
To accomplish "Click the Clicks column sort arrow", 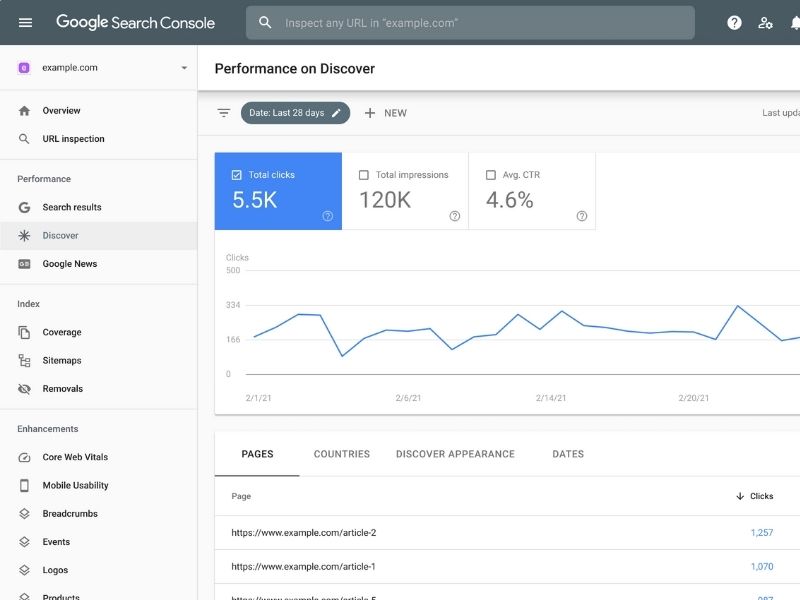I will coord(740,496).
